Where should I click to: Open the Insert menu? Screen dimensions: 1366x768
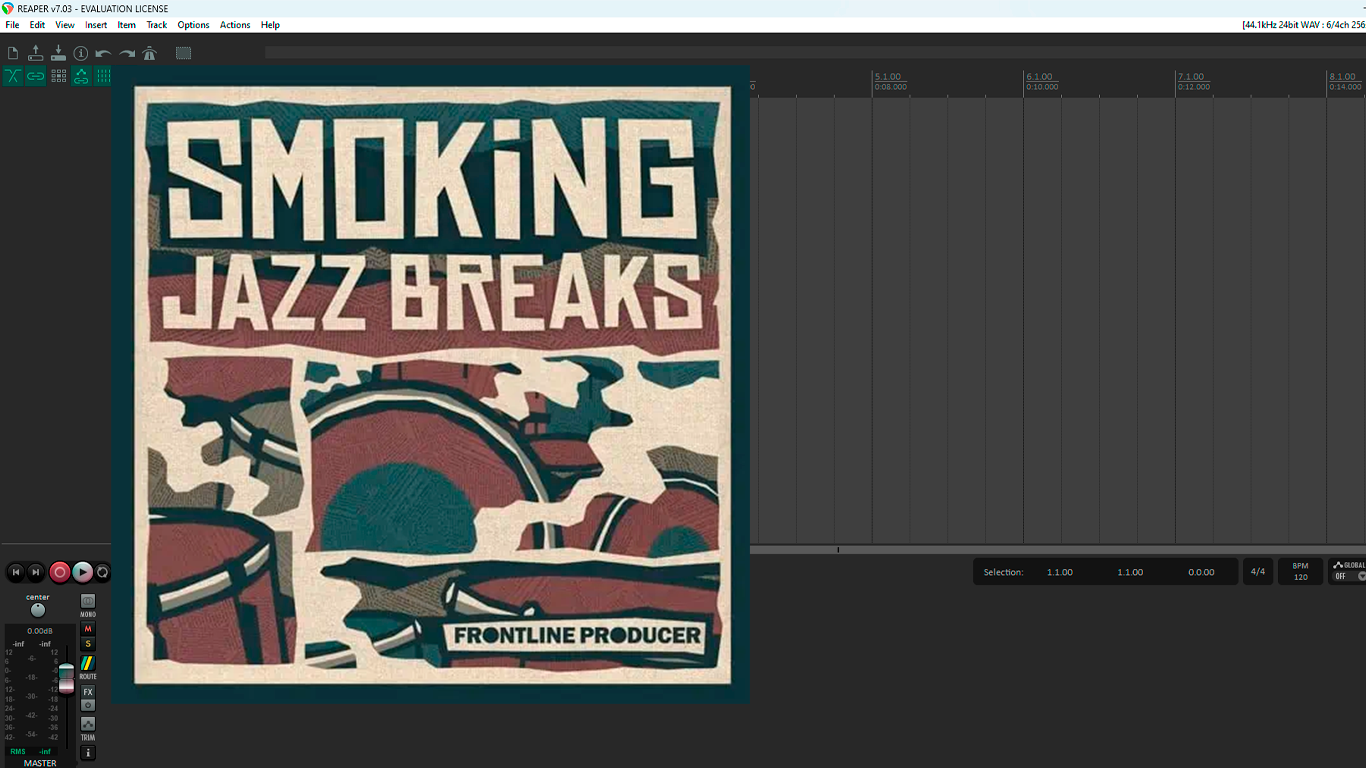coord(96,25)
